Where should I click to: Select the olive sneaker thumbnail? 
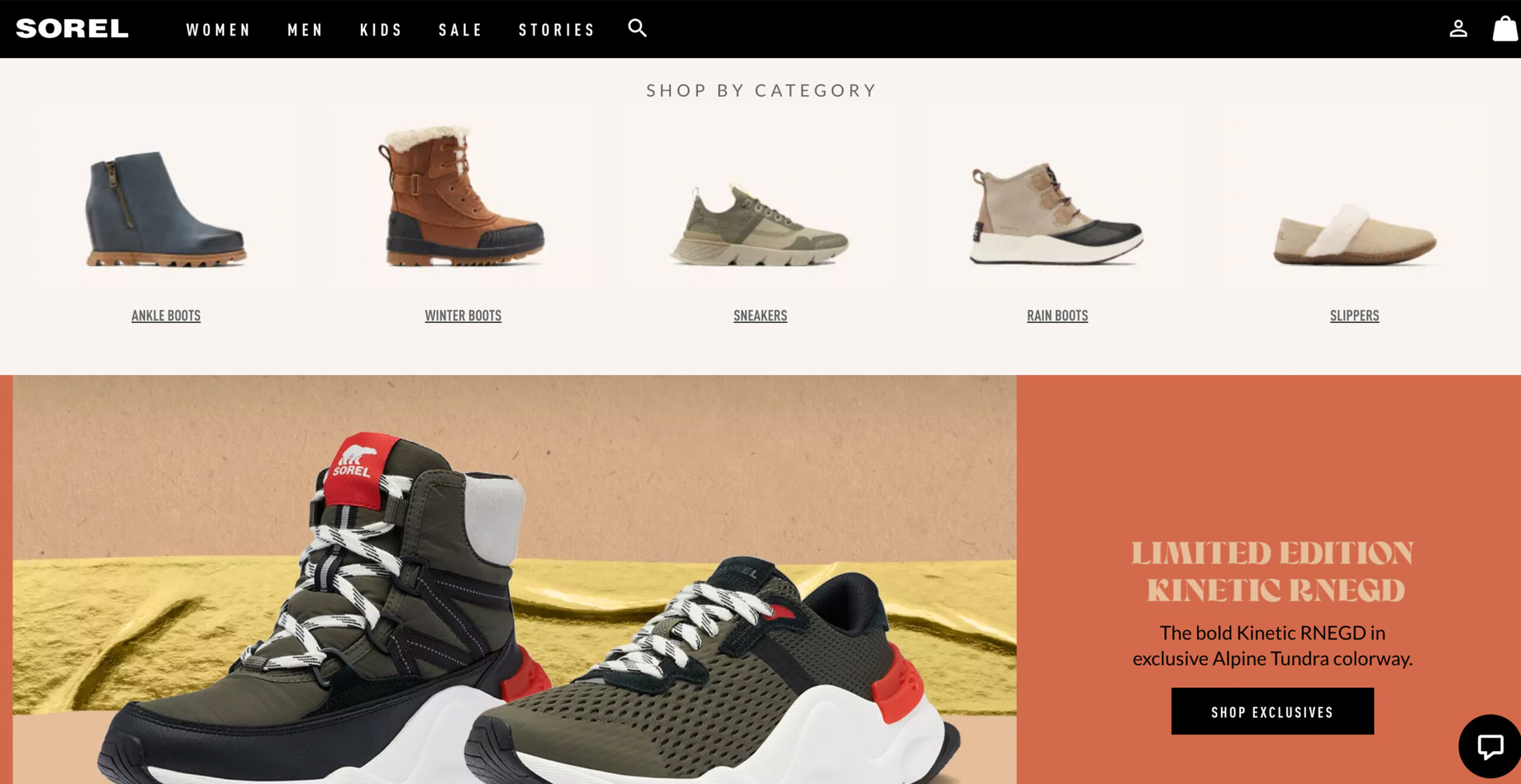760,196
